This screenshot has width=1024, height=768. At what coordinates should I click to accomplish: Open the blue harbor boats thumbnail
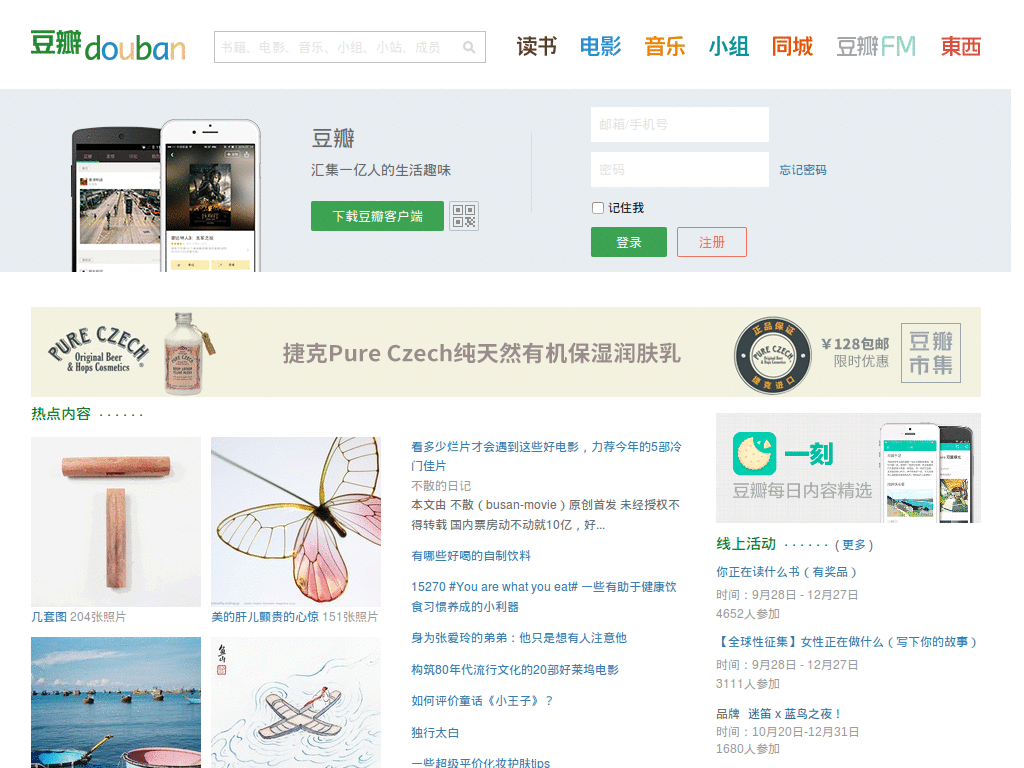116,702
